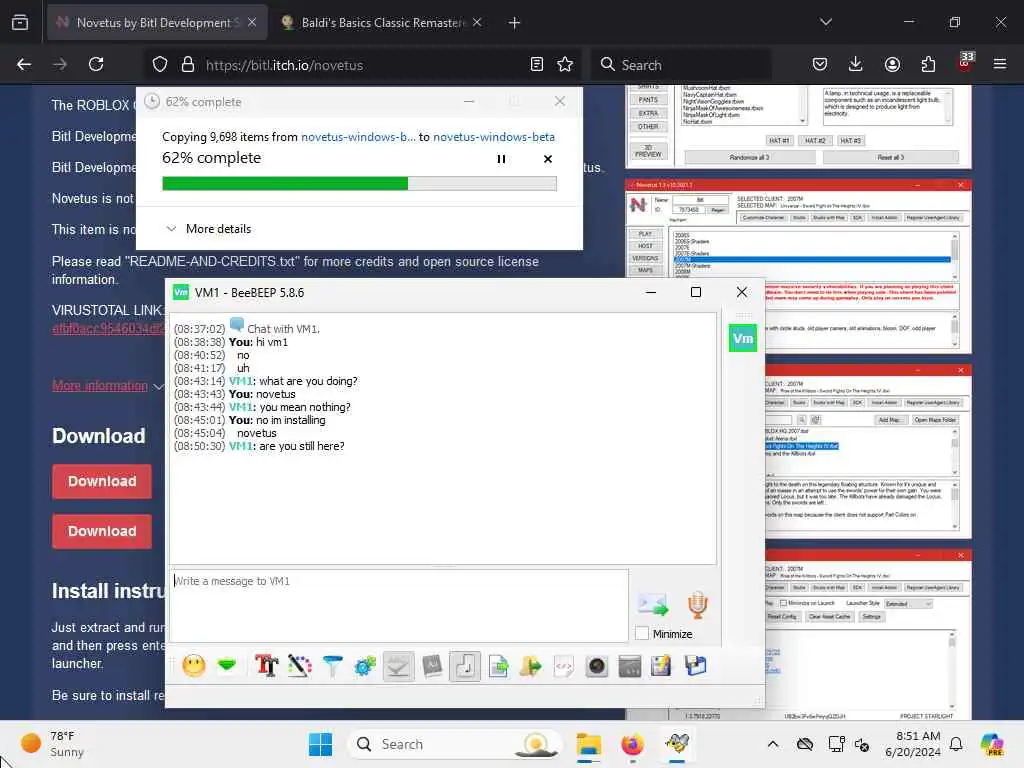
Task: Open the Pocket save icon in Firefox
Action: pos(820,64)
